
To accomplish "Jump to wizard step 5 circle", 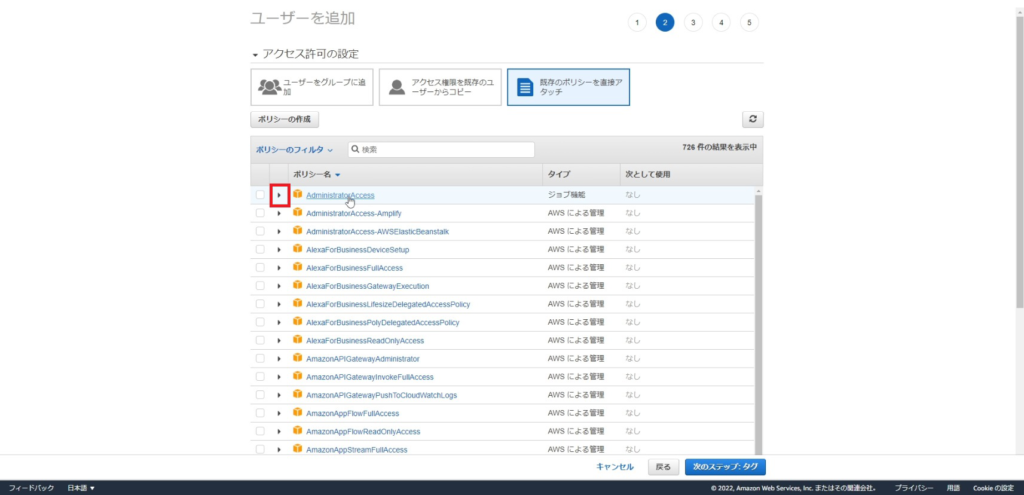I will click(749, 23).
